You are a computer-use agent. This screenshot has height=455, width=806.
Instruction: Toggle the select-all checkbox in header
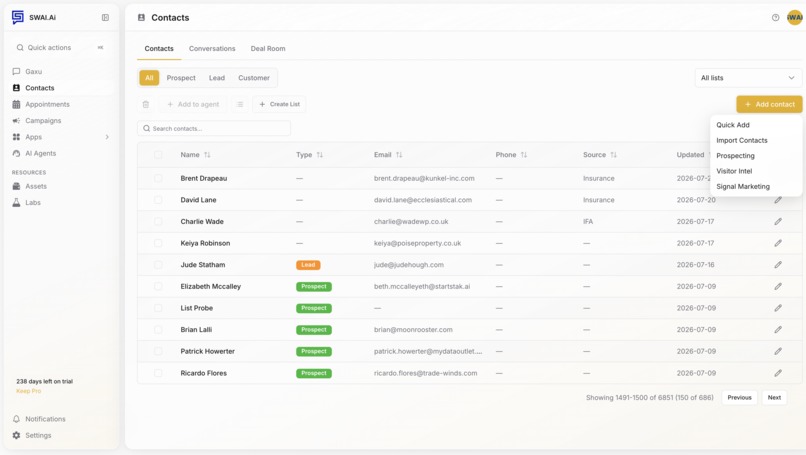(x=158, y=155)
